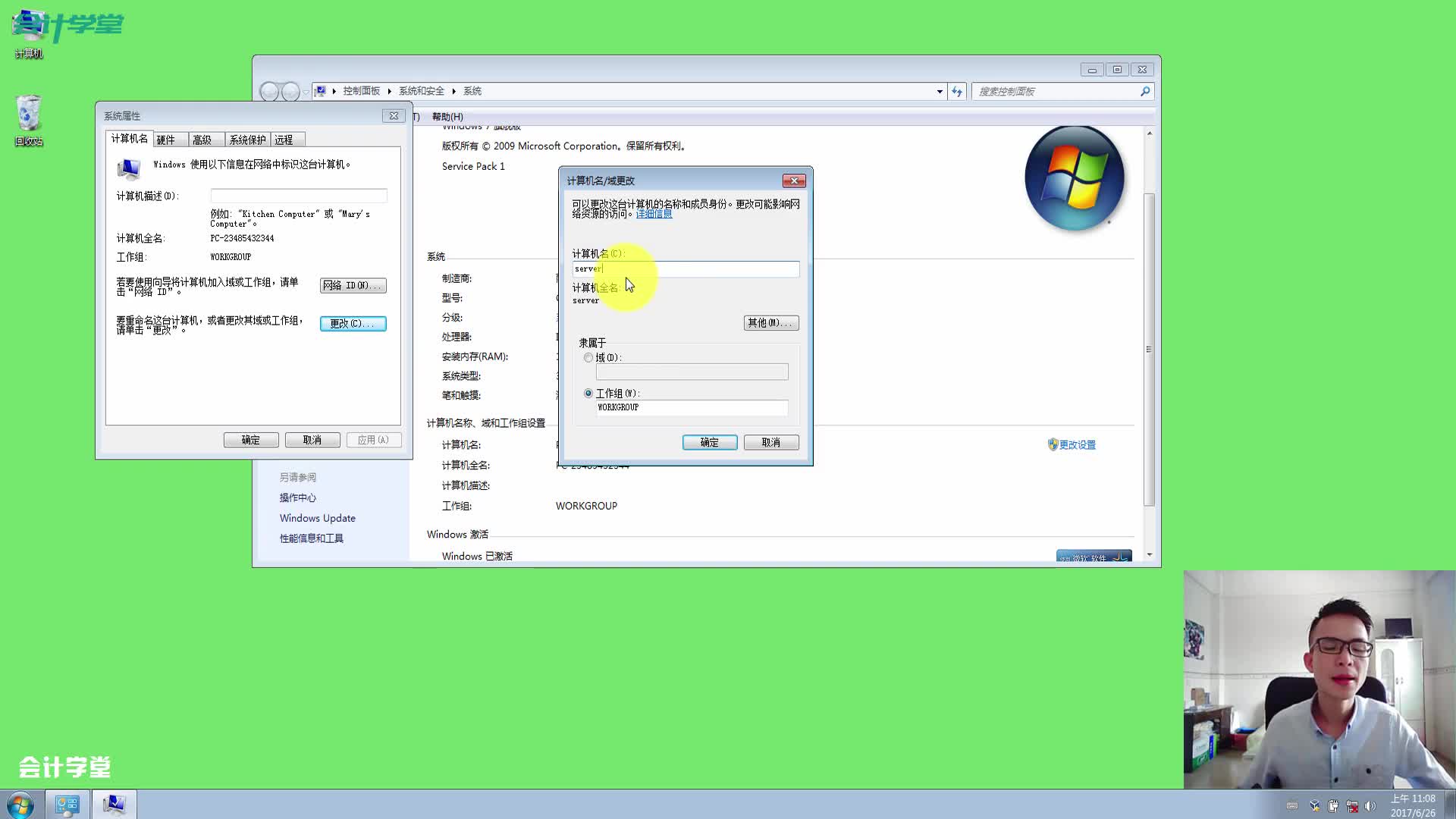Click the Windows Start orb
The height and width of the screenshot is (819, 1456).
click(20, 804)
